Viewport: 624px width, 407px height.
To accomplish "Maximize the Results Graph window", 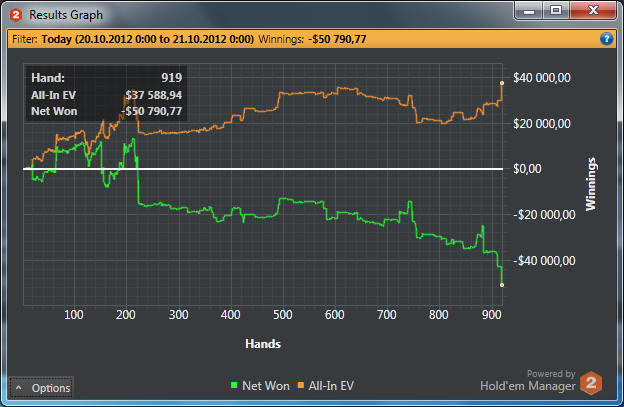I will click(556, 10).
